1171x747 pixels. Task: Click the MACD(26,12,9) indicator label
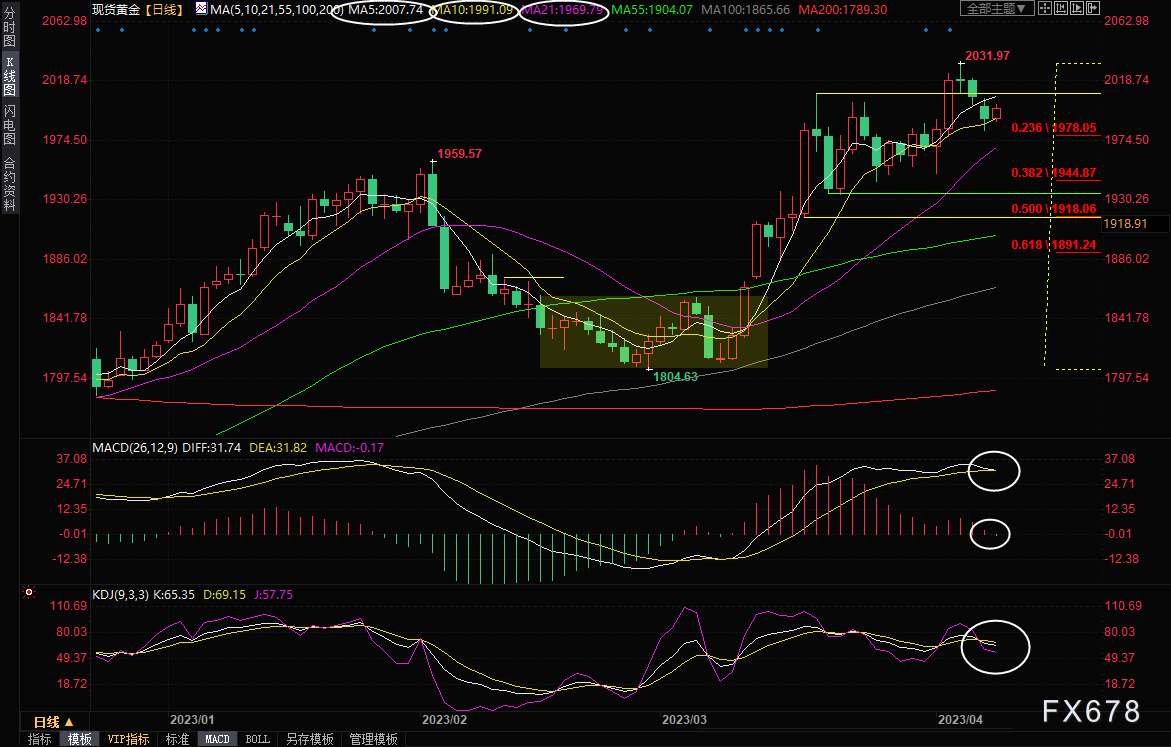135,447
